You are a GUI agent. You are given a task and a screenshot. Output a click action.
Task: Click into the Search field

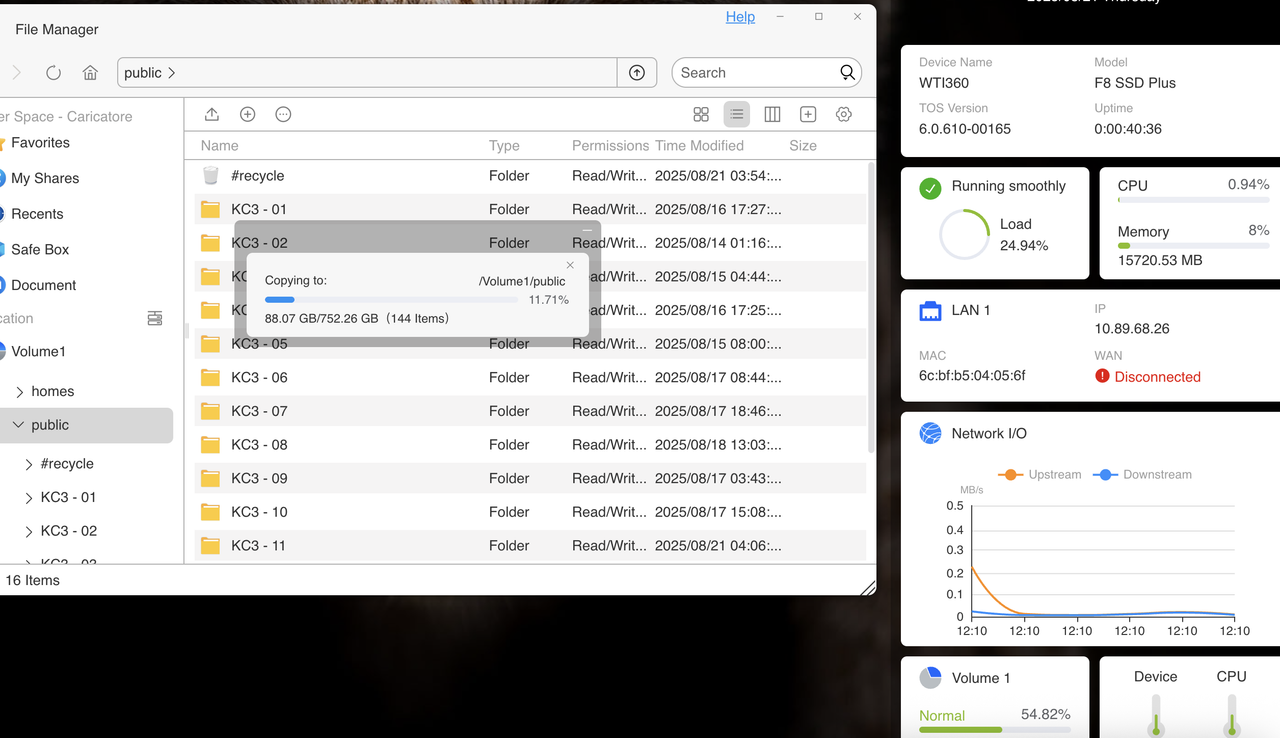coord(755,73)
